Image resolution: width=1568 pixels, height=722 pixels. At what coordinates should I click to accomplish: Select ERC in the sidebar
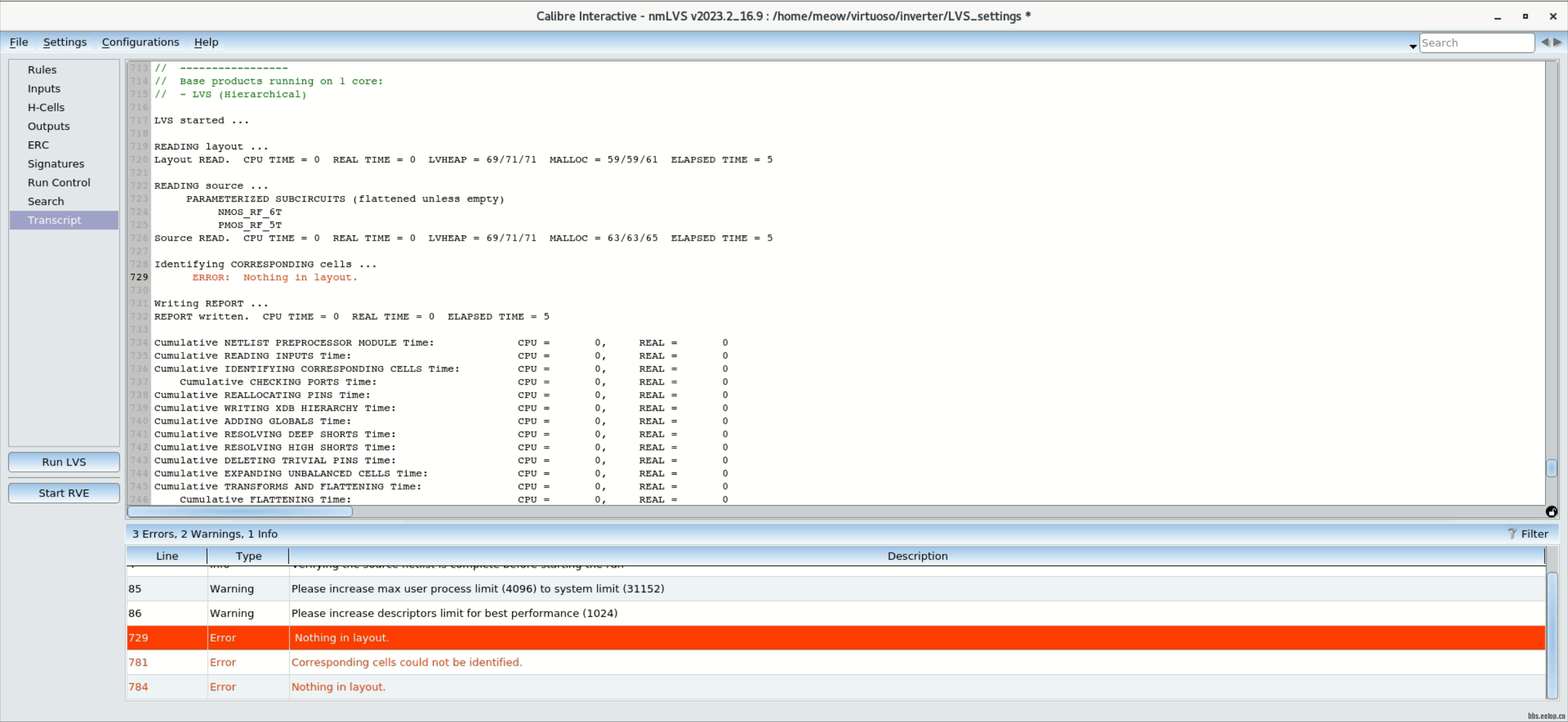pos(38,144)
